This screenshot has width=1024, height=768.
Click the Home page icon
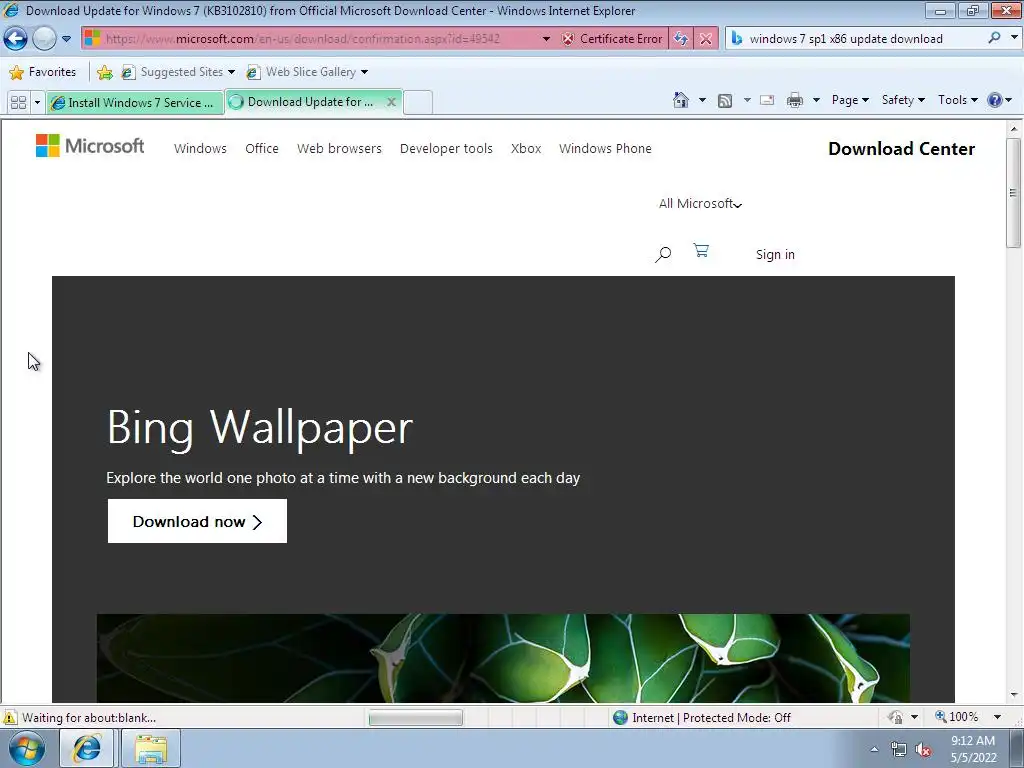pyautogui.click(x=680, y=100)
